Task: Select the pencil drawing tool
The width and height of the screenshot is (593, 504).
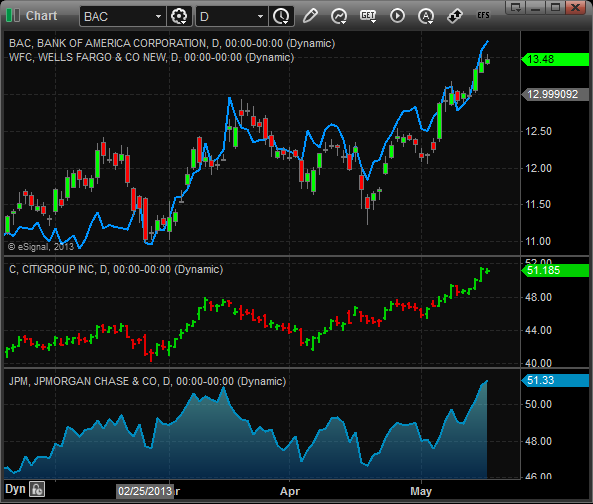Action: (310, 16)
